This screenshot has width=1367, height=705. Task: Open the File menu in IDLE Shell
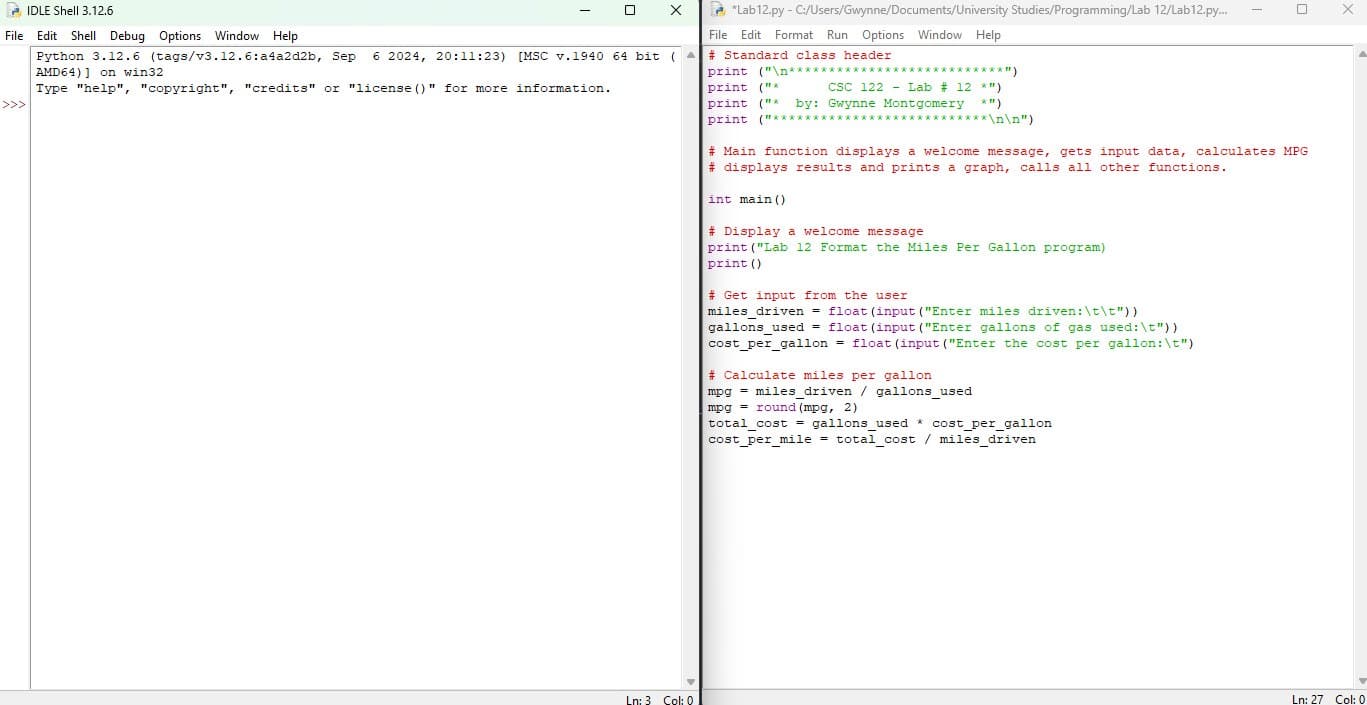15,35
